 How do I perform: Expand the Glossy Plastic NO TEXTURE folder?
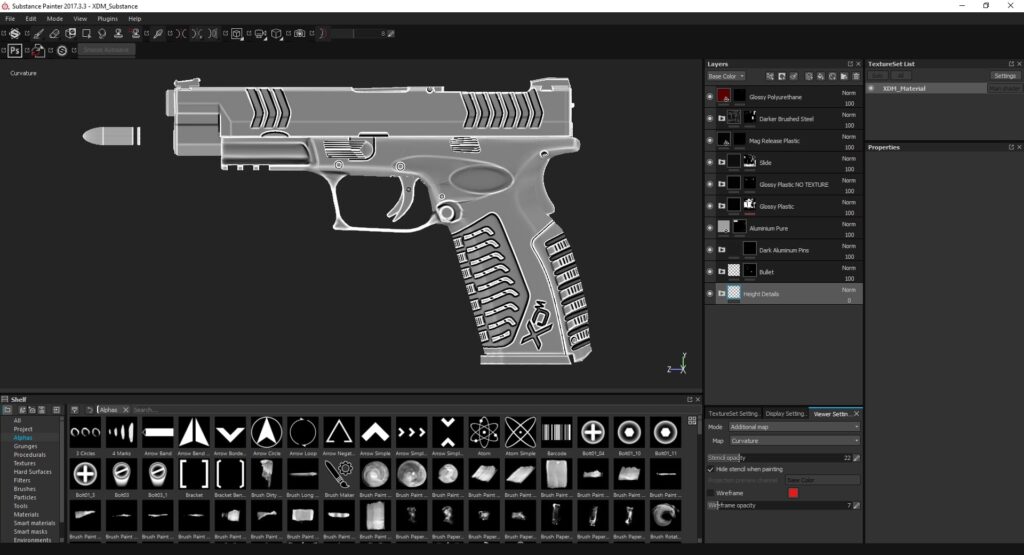tap(722, 184)
